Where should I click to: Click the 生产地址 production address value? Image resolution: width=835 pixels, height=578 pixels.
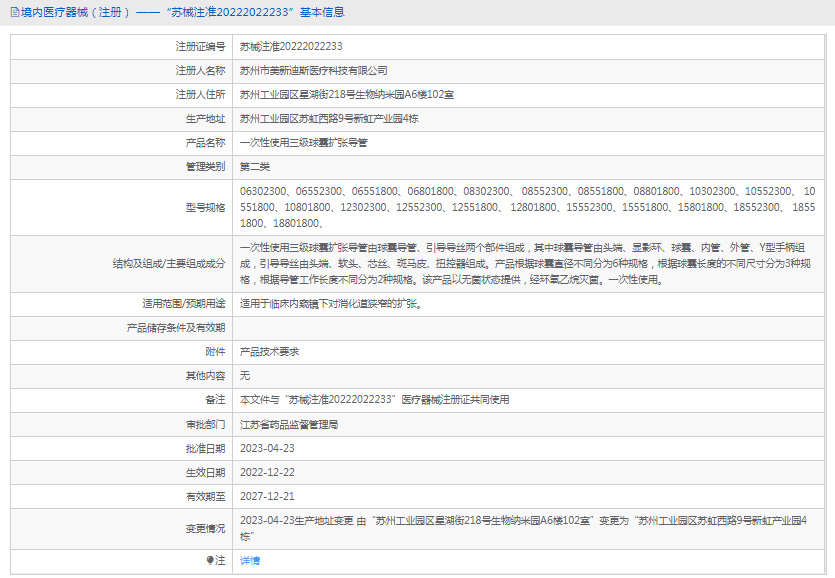[x=328, y=119]
